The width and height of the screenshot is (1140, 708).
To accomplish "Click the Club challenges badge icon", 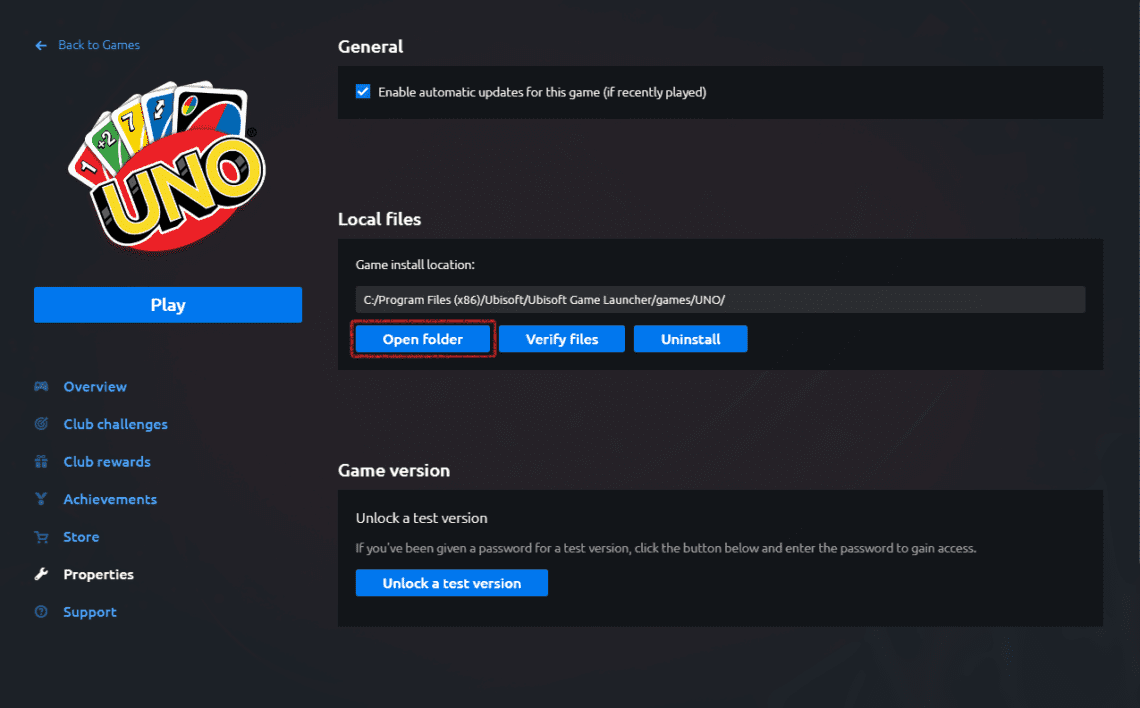I will tap(40, 423).
